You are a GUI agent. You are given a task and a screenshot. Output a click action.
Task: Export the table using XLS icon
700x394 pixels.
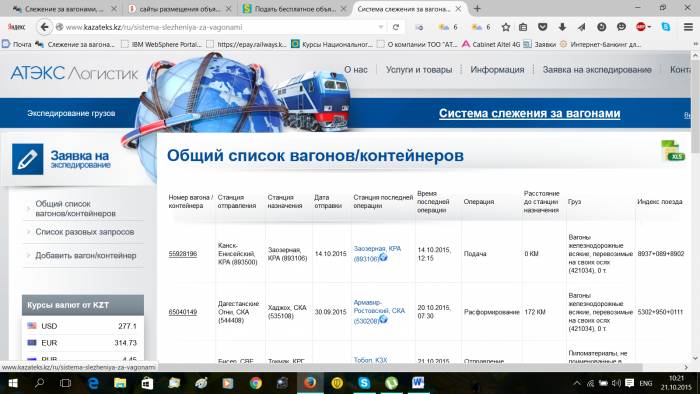coord(673,150)
